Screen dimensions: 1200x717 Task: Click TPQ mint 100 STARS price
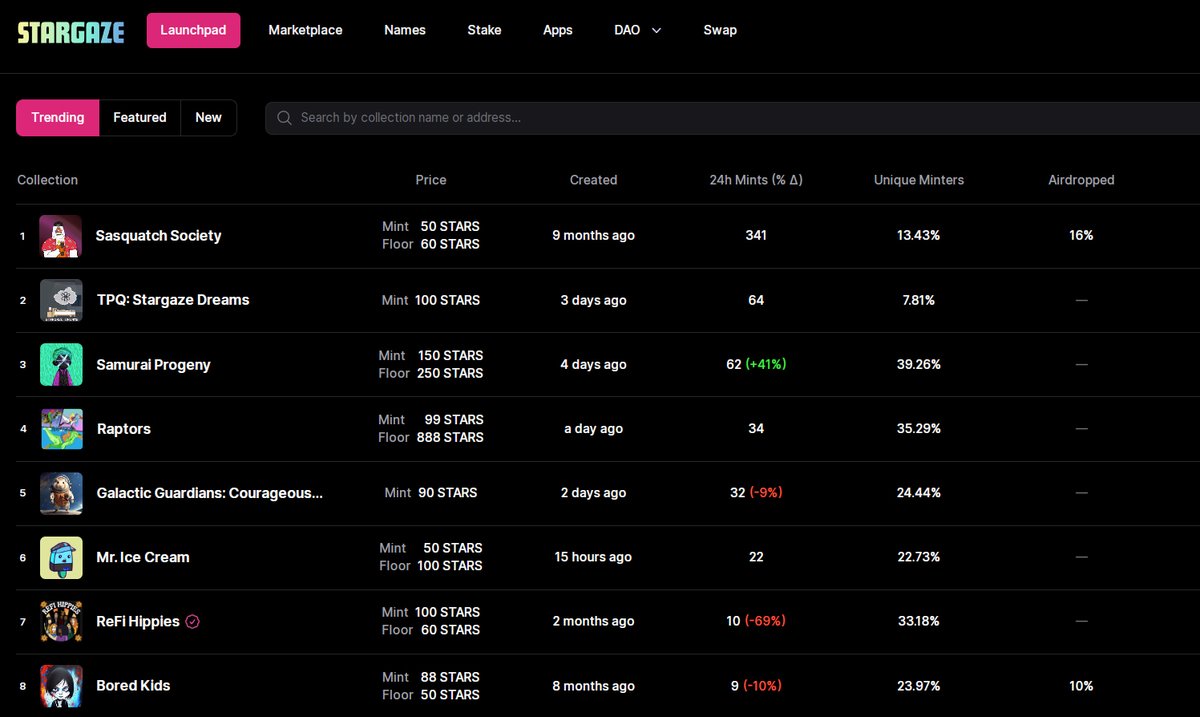pos(447,300)
